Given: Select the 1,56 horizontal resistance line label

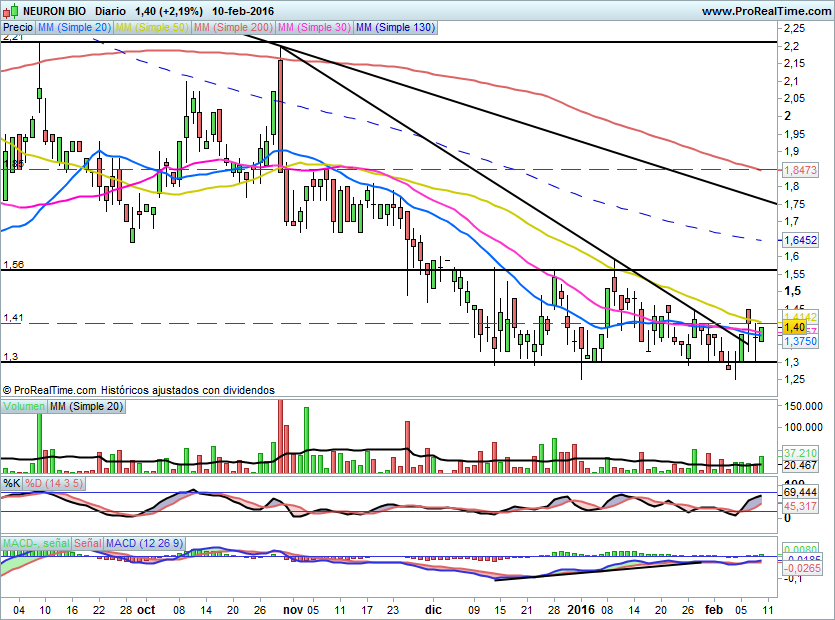Looking at the screenshot, I should click(13, 264).
